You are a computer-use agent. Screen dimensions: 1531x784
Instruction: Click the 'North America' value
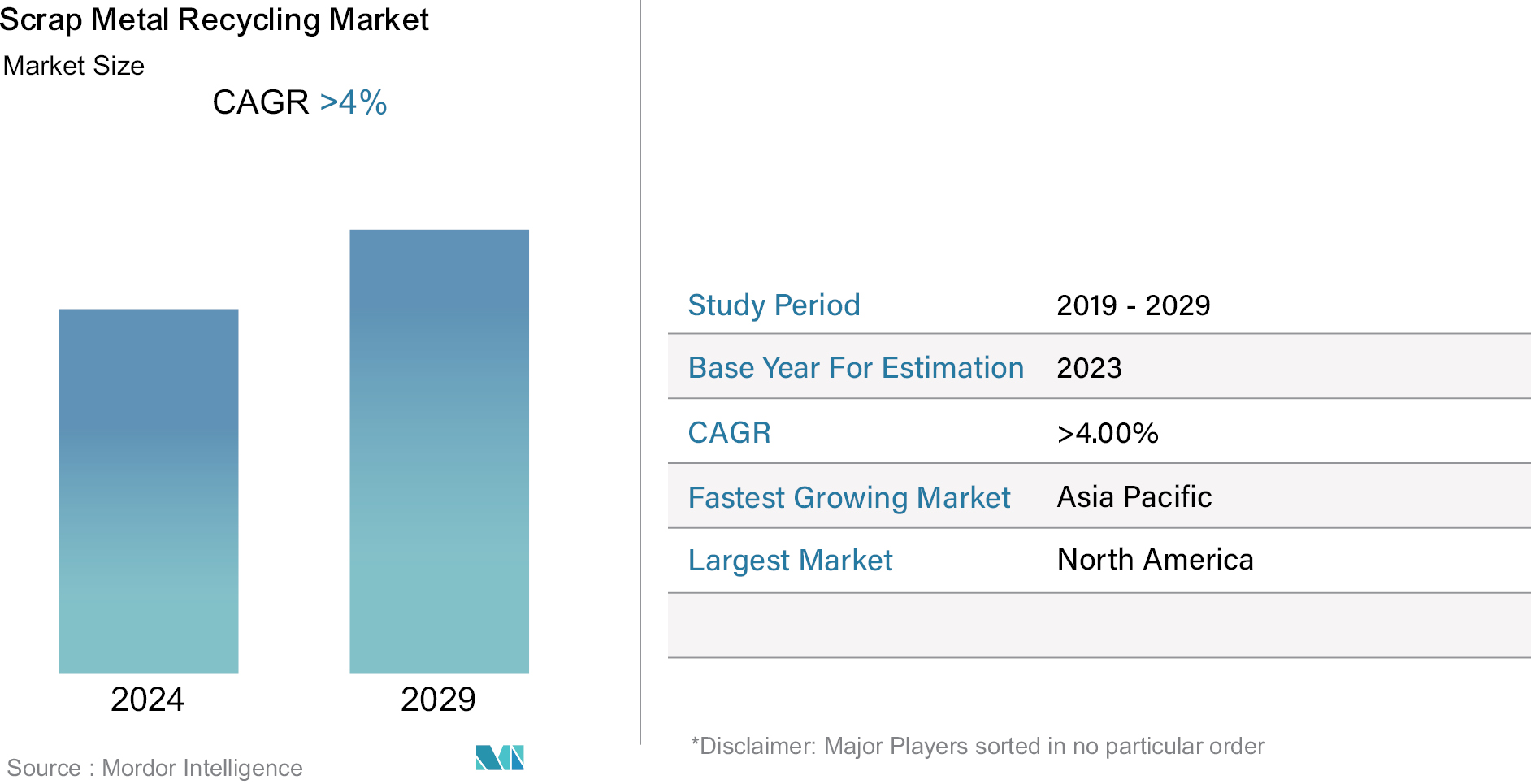[x=1155, y=560]
